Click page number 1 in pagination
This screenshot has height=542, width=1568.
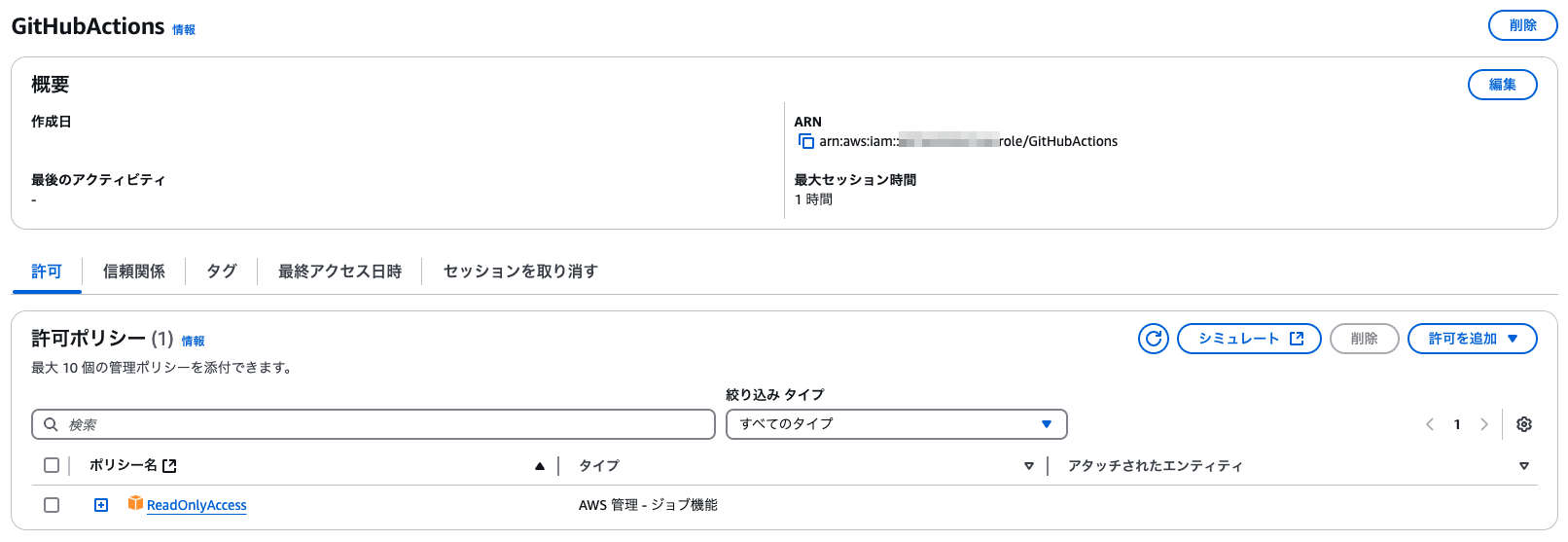(x=1457, y=424)
